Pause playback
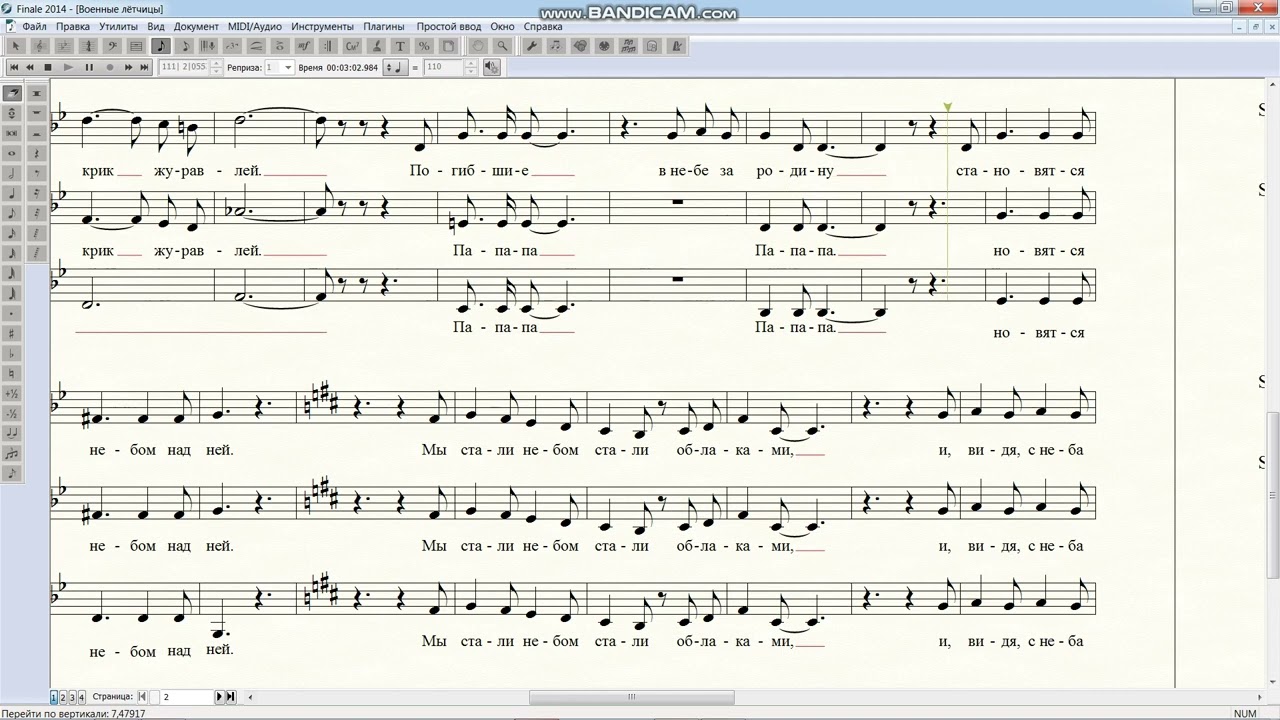This screenshot has width=1280, height=720. tap(89, 67)
